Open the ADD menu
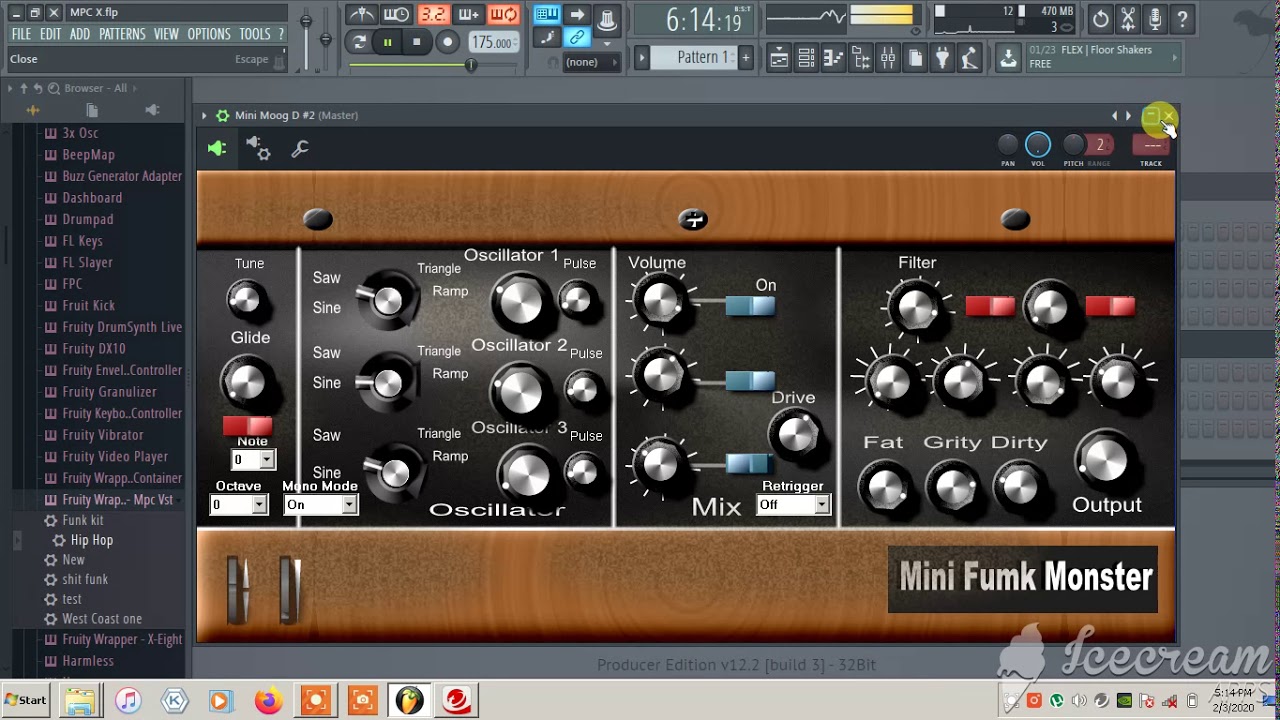Viewport: 1280px width, 720px height. (x=80, y=34)
